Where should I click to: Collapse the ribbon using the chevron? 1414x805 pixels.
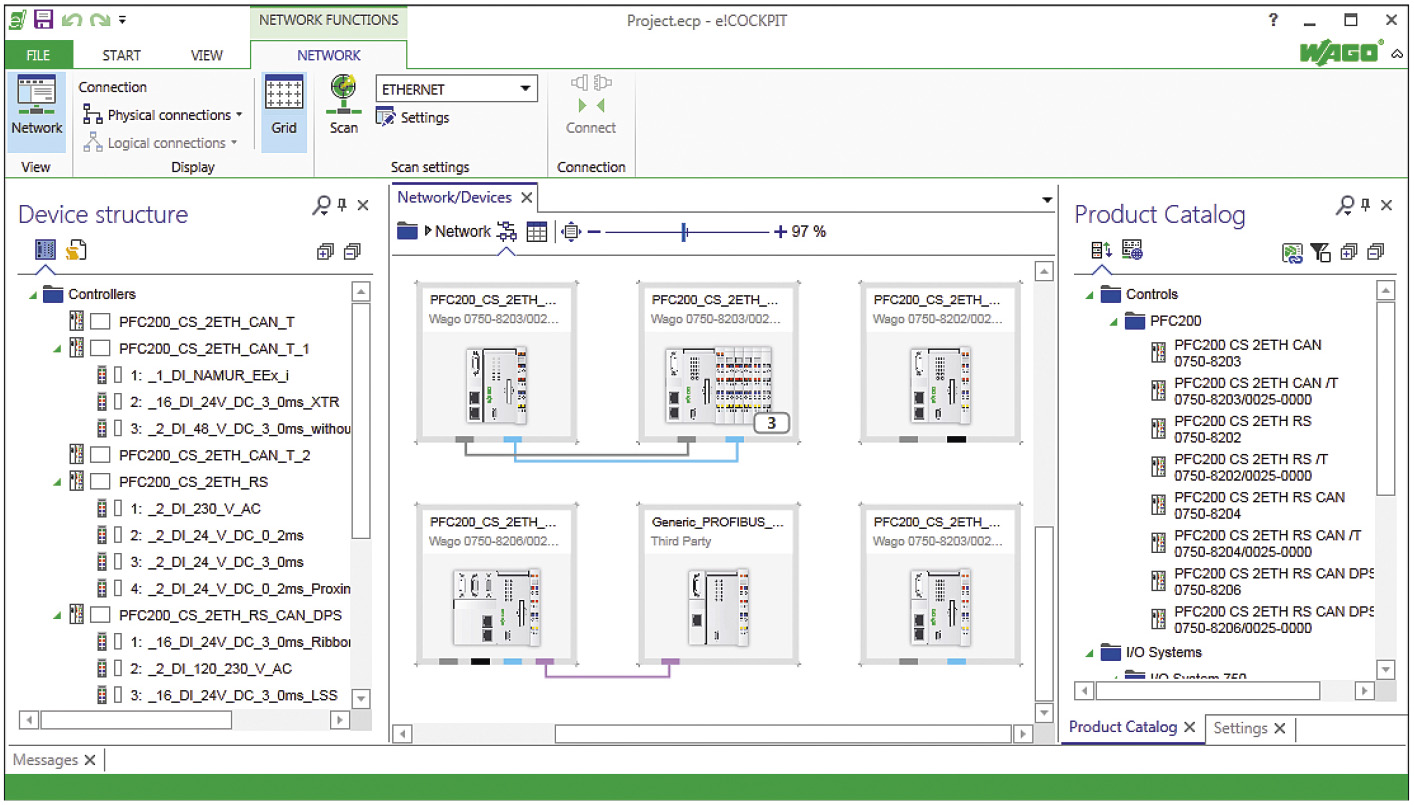pyautogui.click(x=1397, y=54)
